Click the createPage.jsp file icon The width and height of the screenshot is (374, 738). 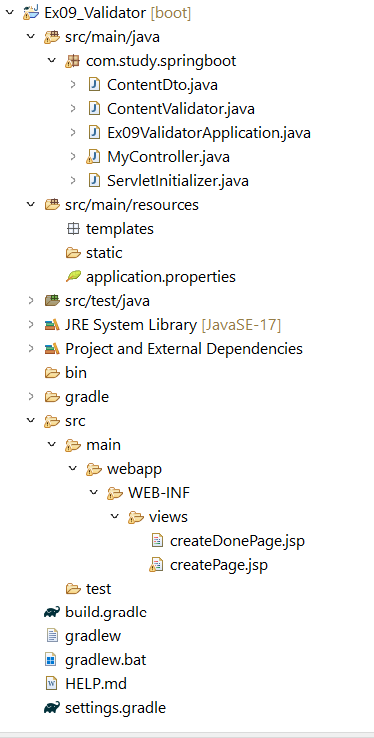pos(157,564)
